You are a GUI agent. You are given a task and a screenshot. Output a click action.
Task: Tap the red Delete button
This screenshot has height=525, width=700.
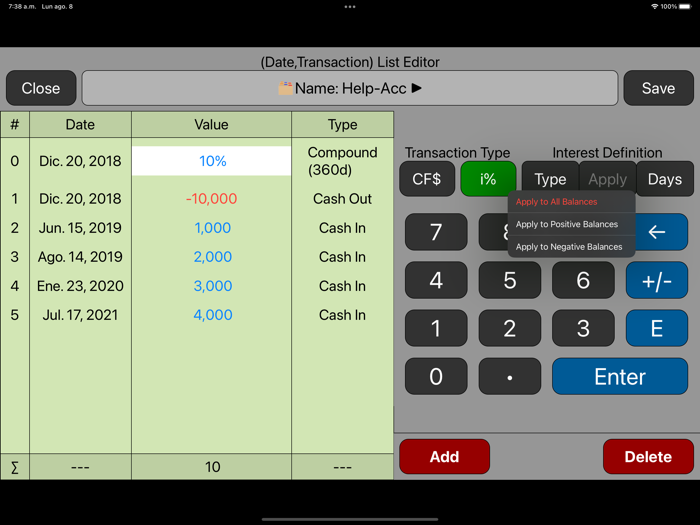(648, 457)
